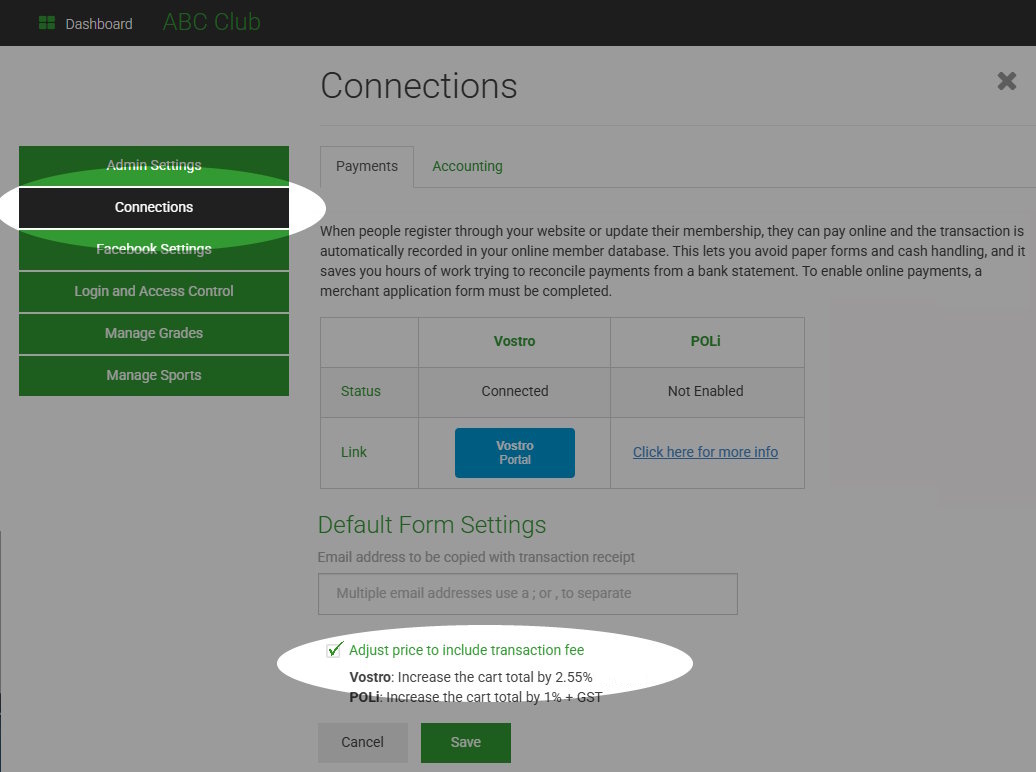
Task: Focus the transaction receipt email field
Action: [527, 593]
